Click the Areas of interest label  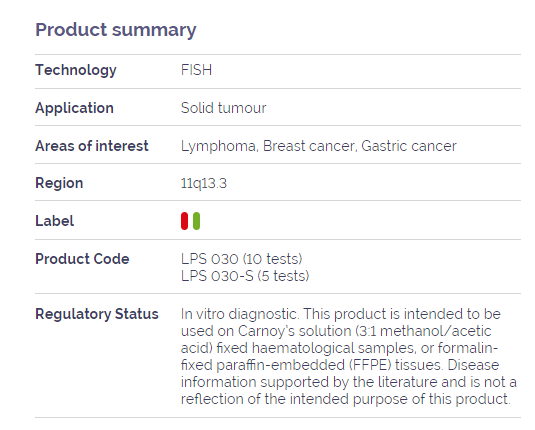click(x=92, y=146)
